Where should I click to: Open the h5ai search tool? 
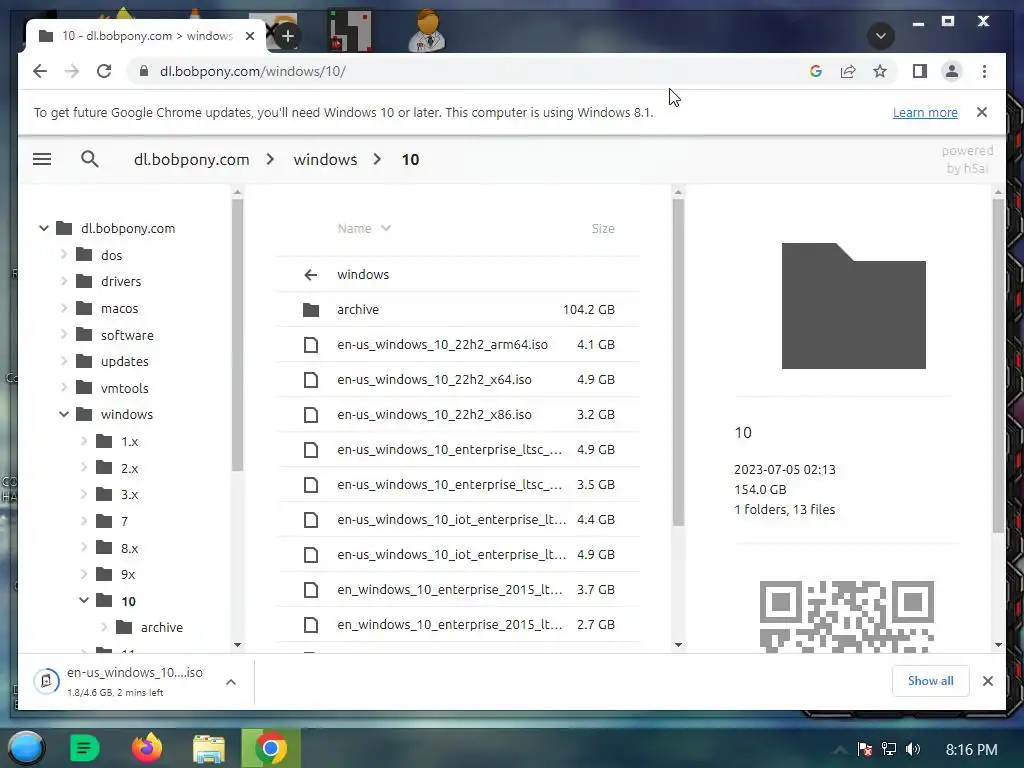(x=89, y=159)
